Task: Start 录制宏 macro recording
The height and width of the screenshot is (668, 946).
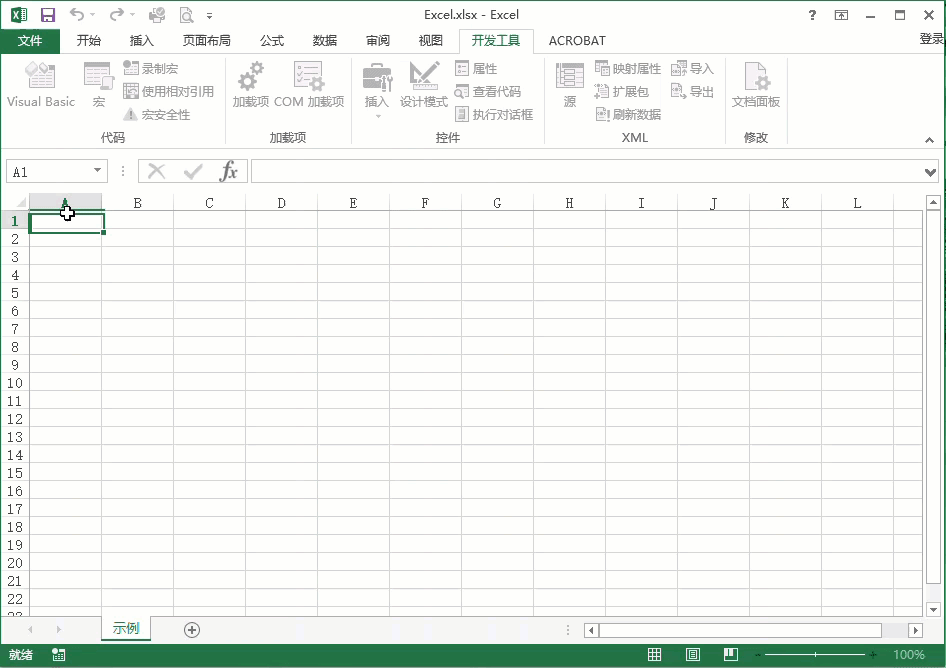Action: point(151,68)
